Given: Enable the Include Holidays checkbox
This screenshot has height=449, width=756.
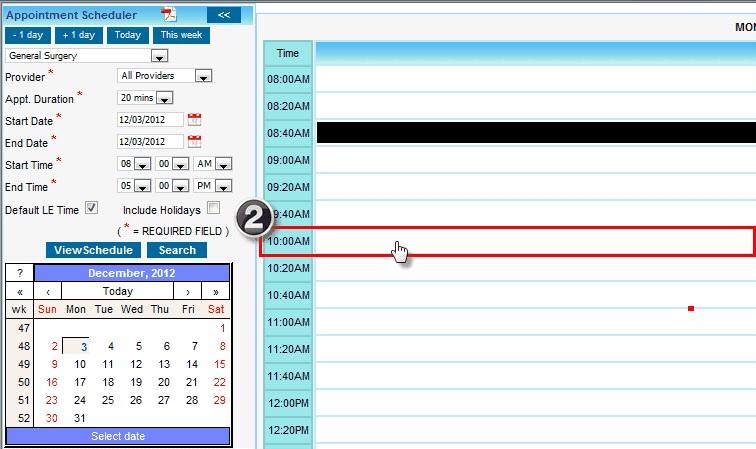Looking at the screenshot, I should click(x=213, y=208).
